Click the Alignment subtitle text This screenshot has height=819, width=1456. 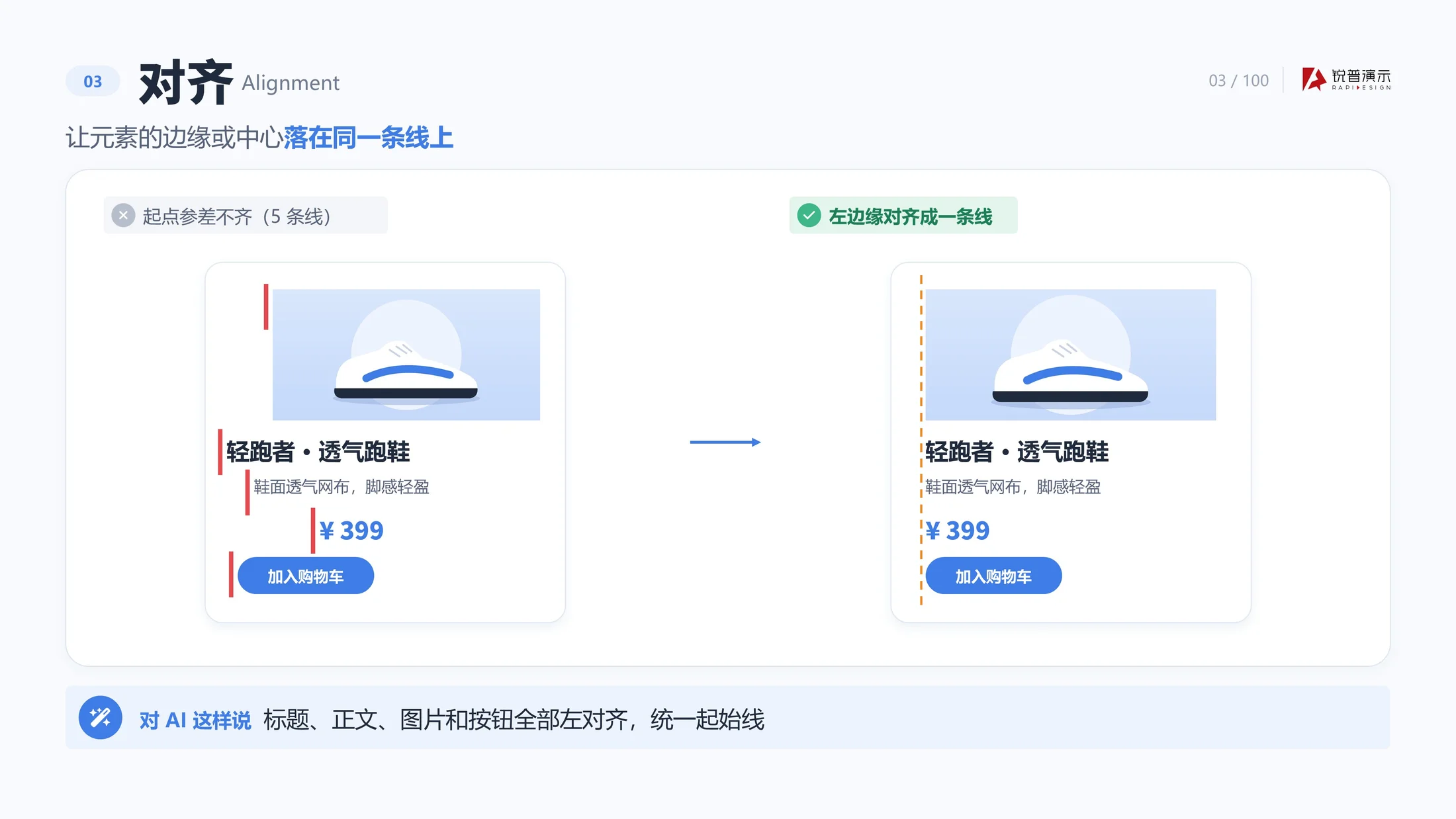click(x=291, y=83)
